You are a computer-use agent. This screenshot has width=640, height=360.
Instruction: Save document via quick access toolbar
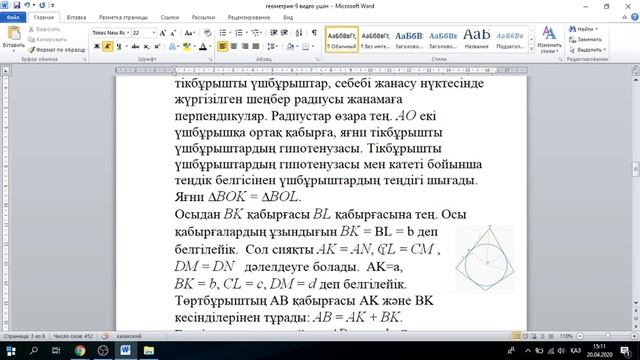click(x=17, y=6)
